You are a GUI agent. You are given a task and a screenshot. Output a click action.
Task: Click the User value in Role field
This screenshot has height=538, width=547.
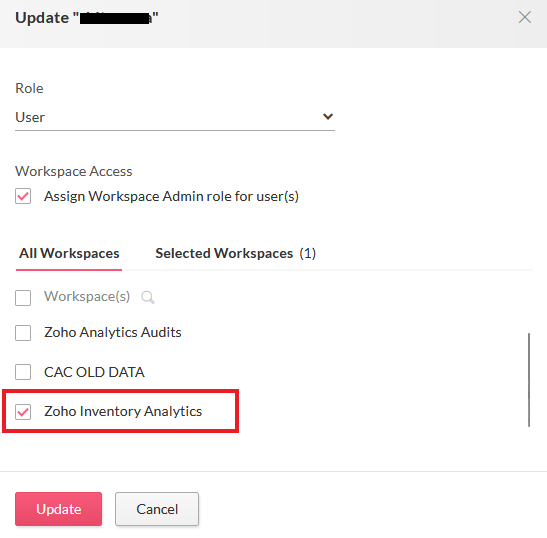[30, 117]
